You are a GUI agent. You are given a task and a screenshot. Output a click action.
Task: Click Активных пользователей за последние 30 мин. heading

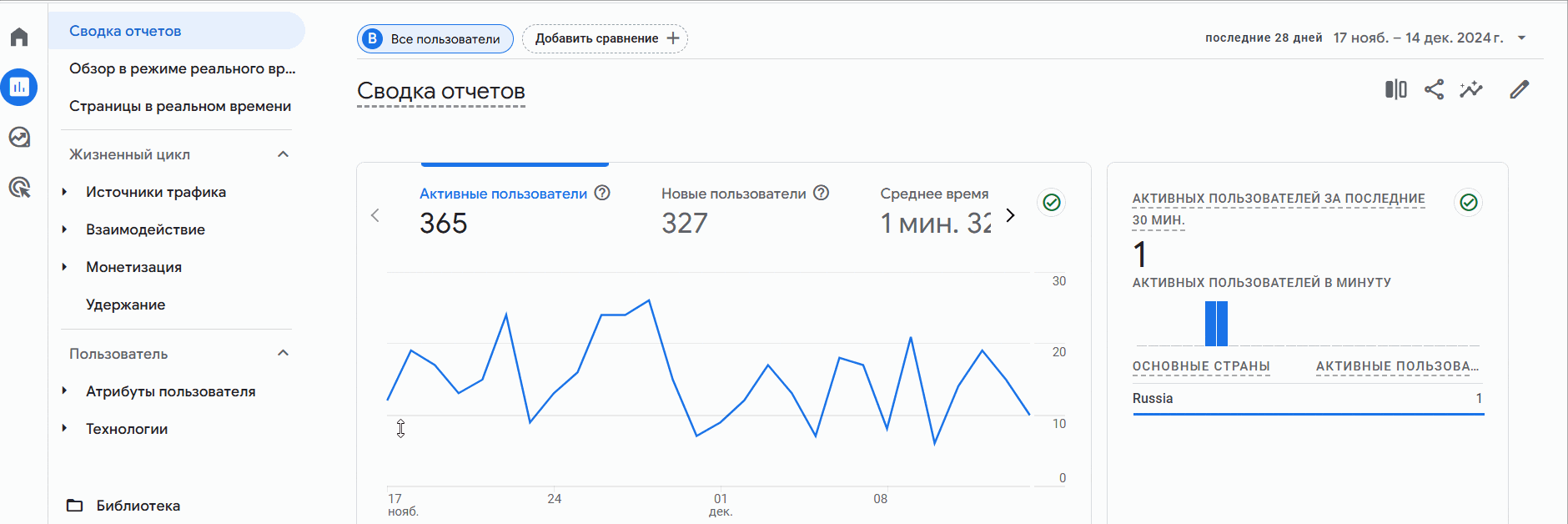coord(1279,209)
